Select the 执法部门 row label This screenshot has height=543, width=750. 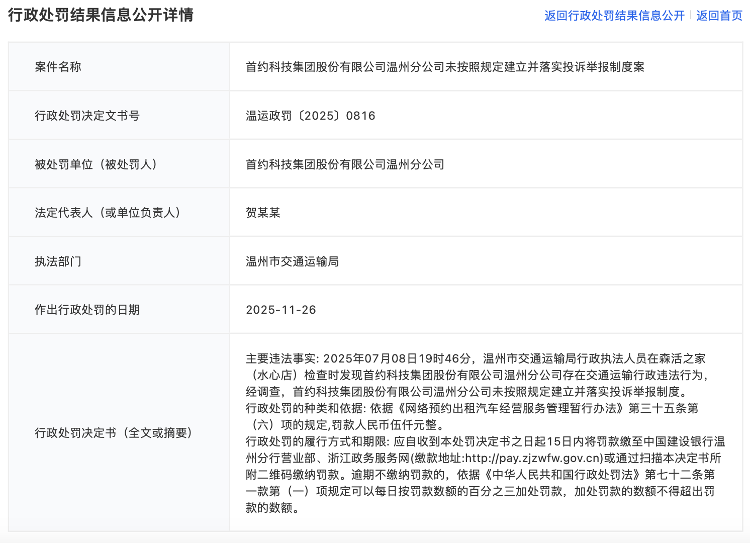[58, 261]
